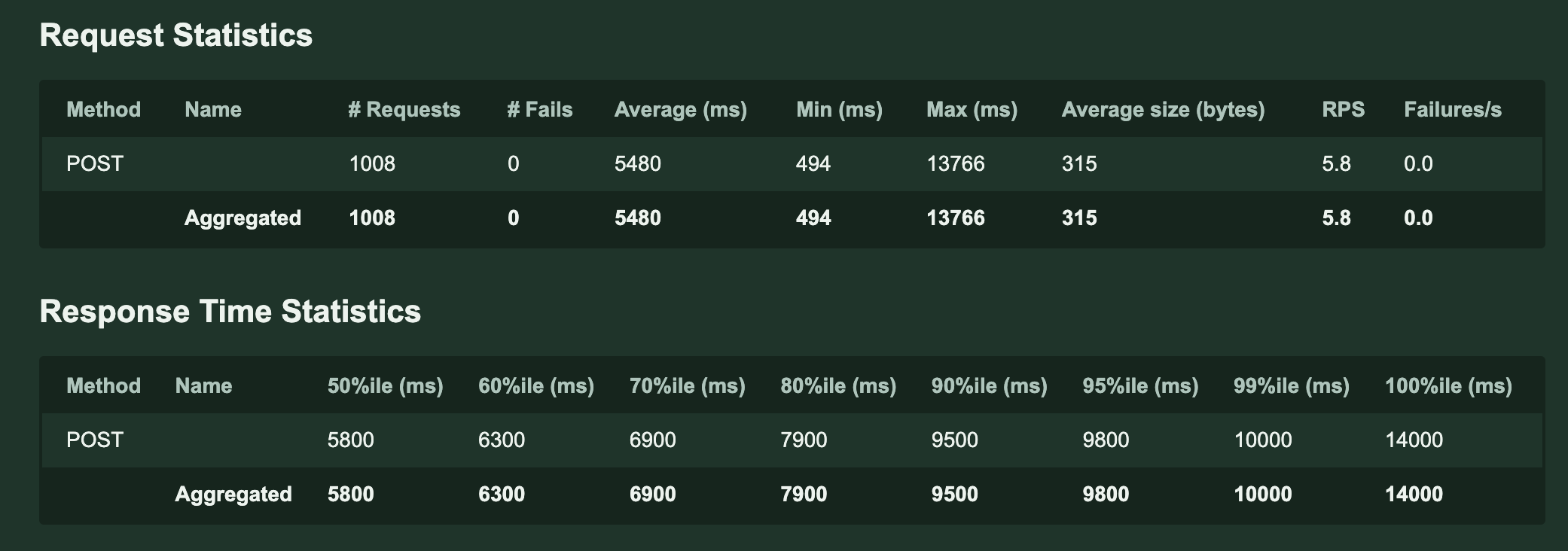Select Aggregated row in Response Time Statistics
The image size is (1568, 551).
(233, 495)
